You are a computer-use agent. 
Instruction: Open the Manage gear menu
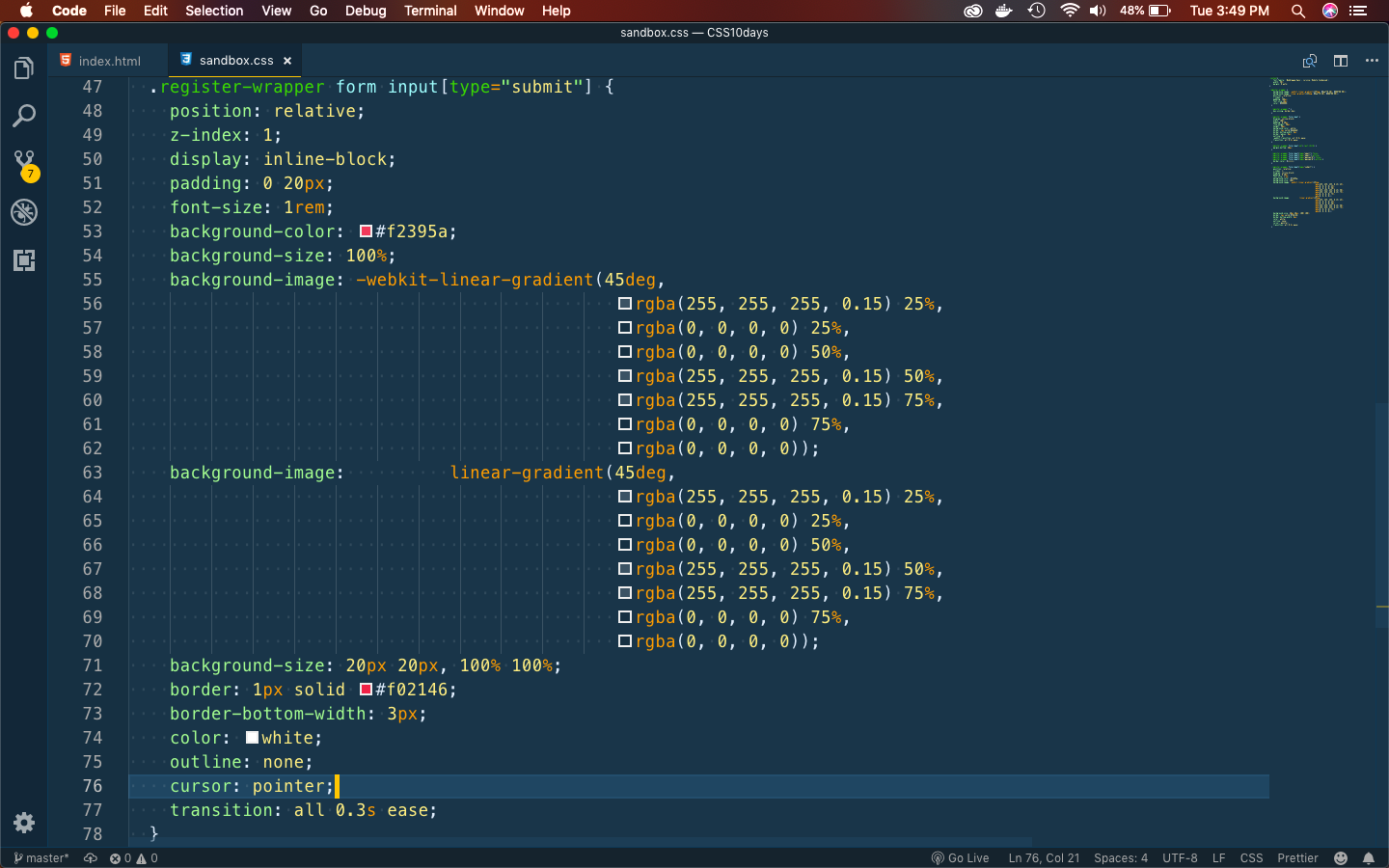(x=24, y=823)
